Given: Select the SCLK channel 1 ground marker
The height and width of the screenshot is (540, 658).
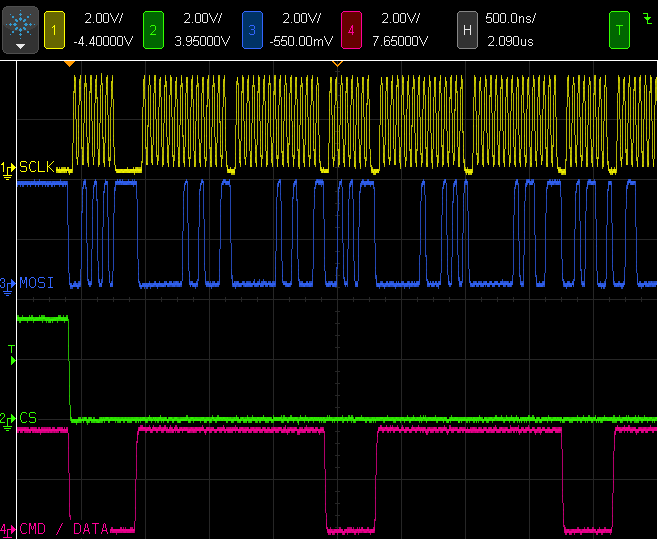Looking at the screenshot, I should coord(8,167).
